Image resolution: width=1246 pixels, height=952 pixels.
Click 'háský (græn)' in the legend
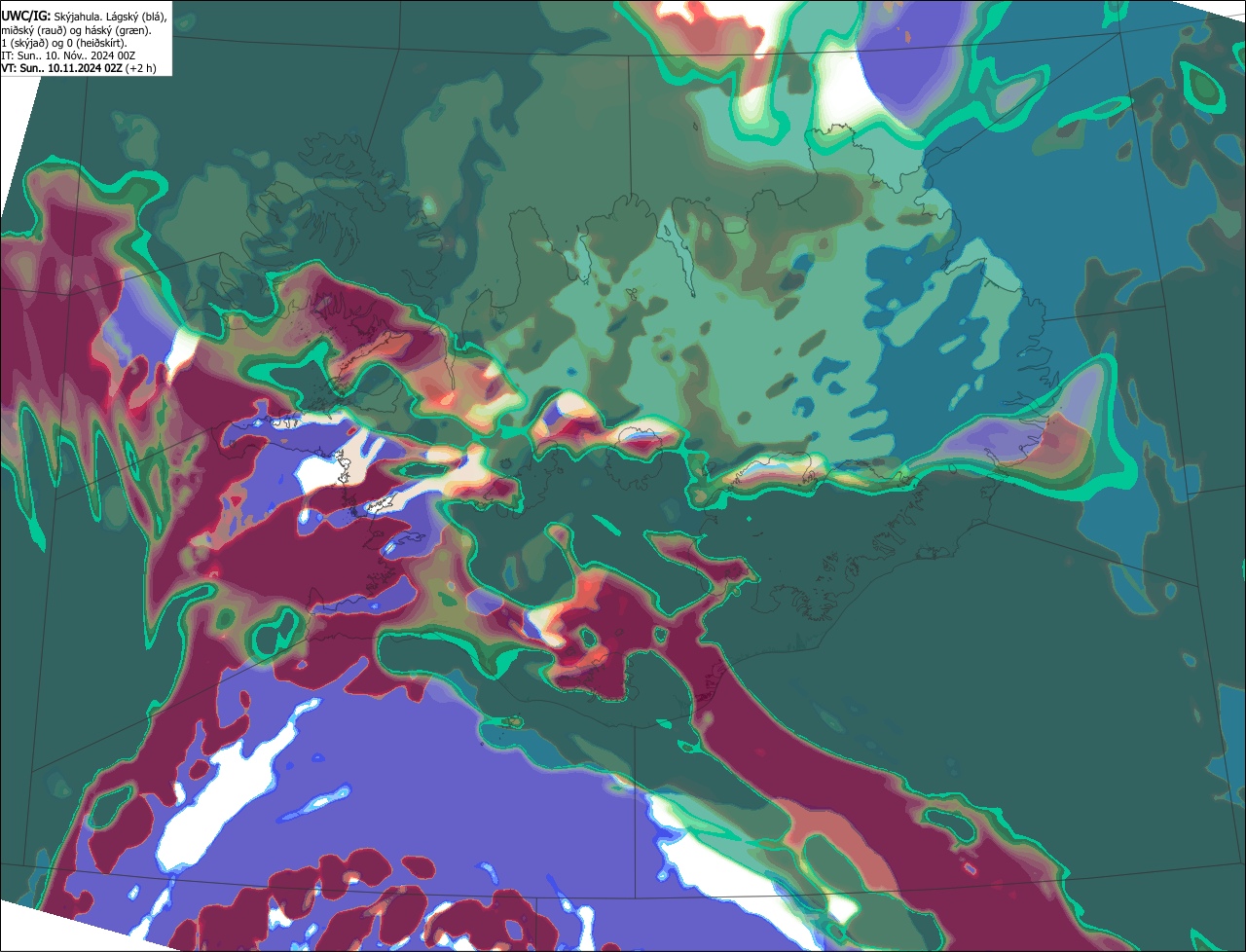118,31
